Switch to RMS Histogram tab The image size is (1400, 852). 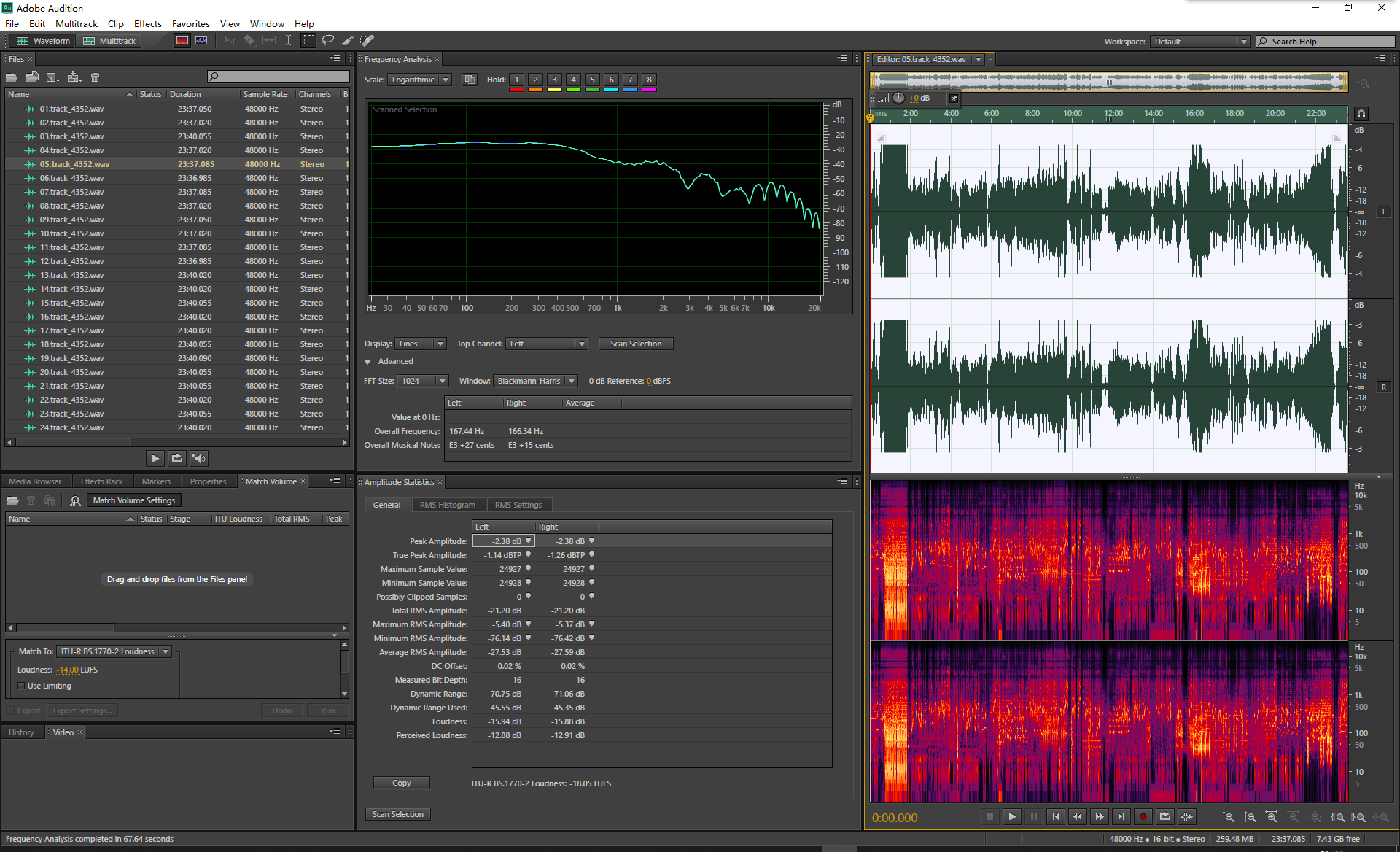(447, 505)
